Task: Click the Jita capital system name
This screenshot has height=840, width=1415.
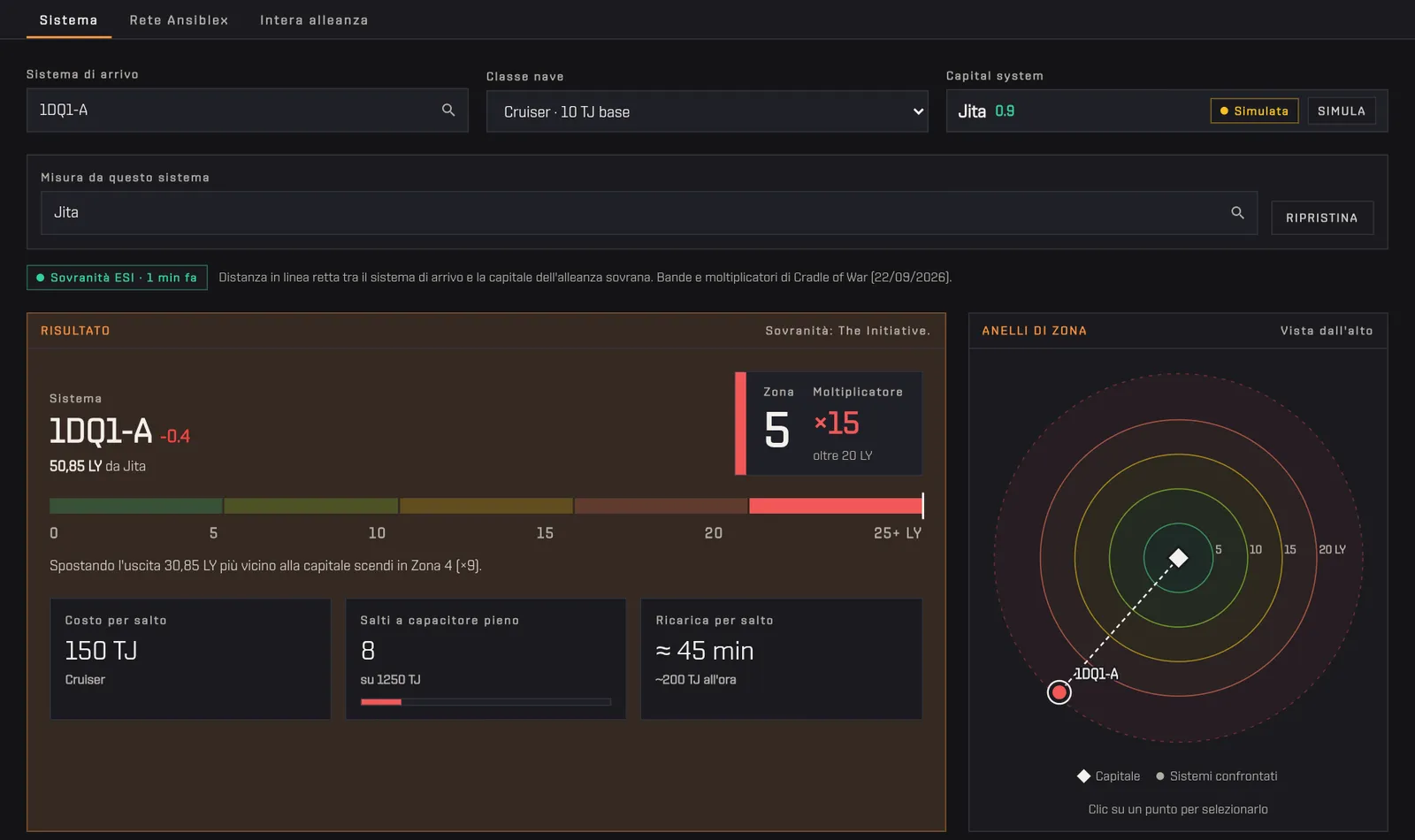Action: coord(972,111)
